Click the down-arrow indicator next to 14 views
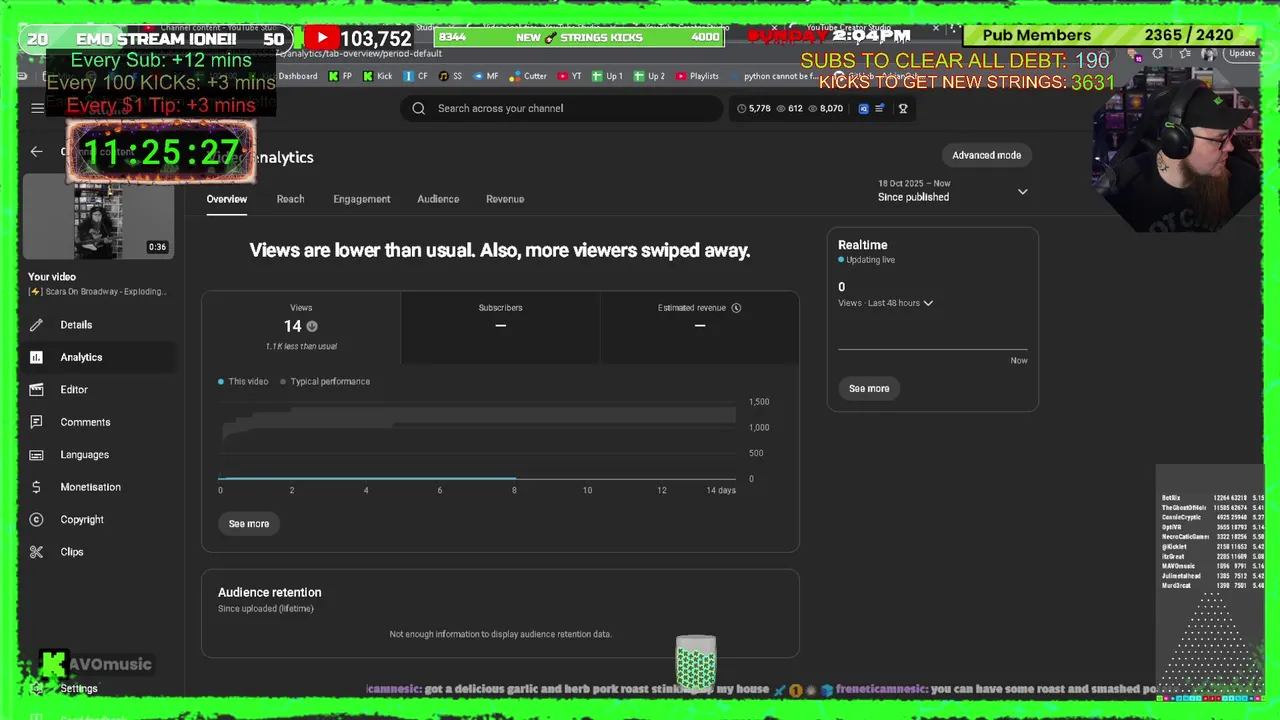1280x720 pixels. click(x=312, y=326)
